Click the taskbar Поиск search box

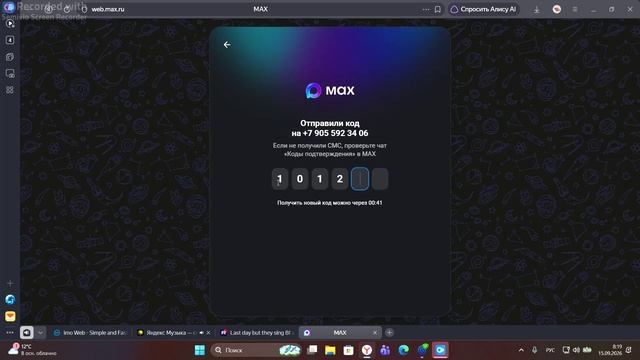click(256, 350)
